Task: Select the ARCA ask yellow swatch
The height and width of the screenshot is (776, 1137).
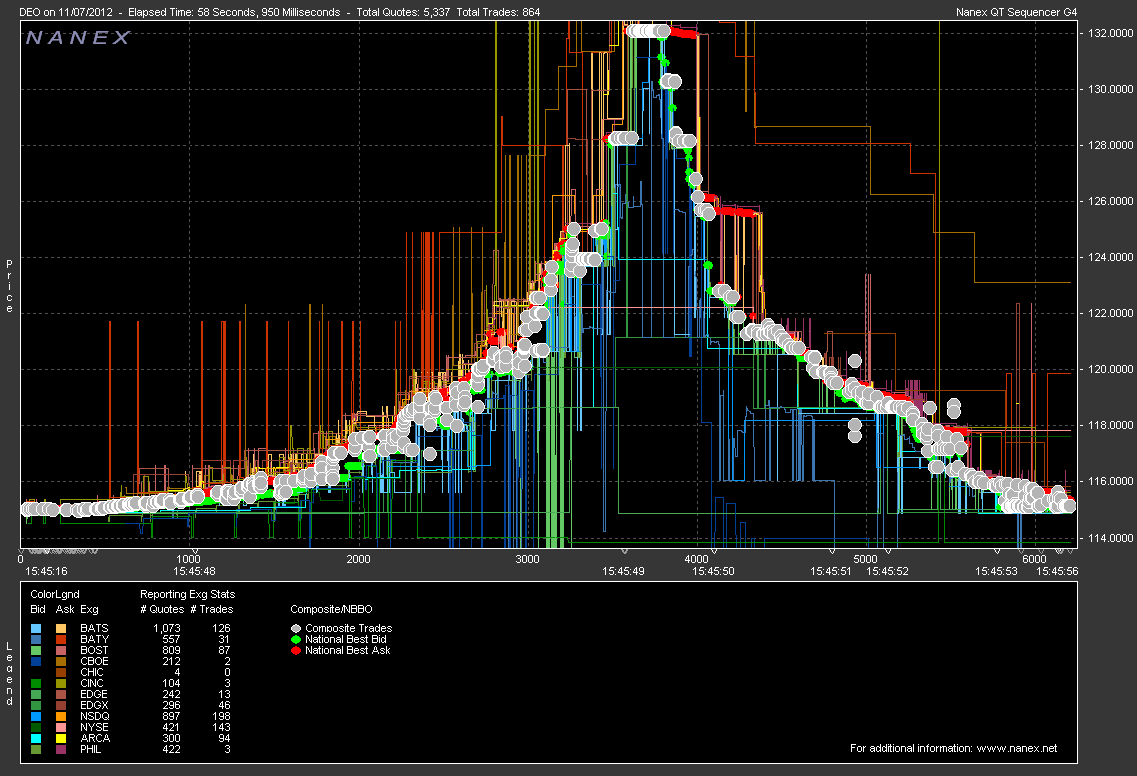Action: tap(62, 738)
